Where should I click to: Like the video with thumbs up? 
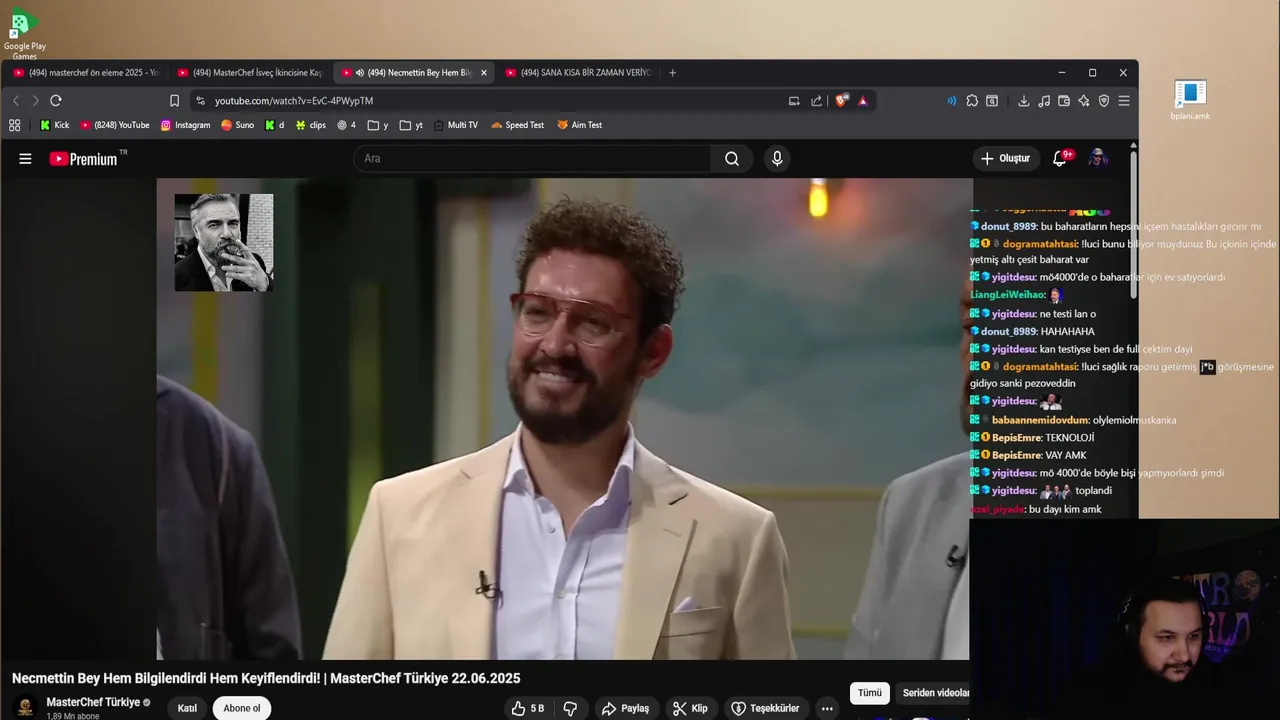click(x=528, y=708)
